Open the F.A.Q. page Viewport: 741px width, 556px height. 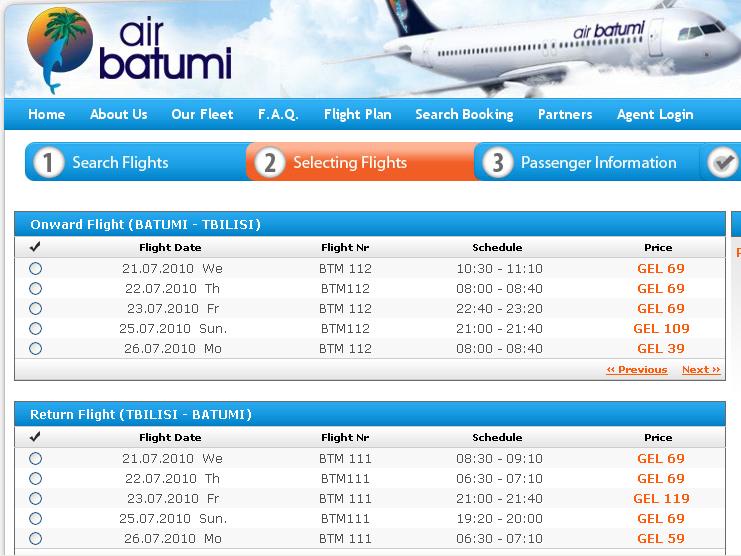tap(278, 114)
